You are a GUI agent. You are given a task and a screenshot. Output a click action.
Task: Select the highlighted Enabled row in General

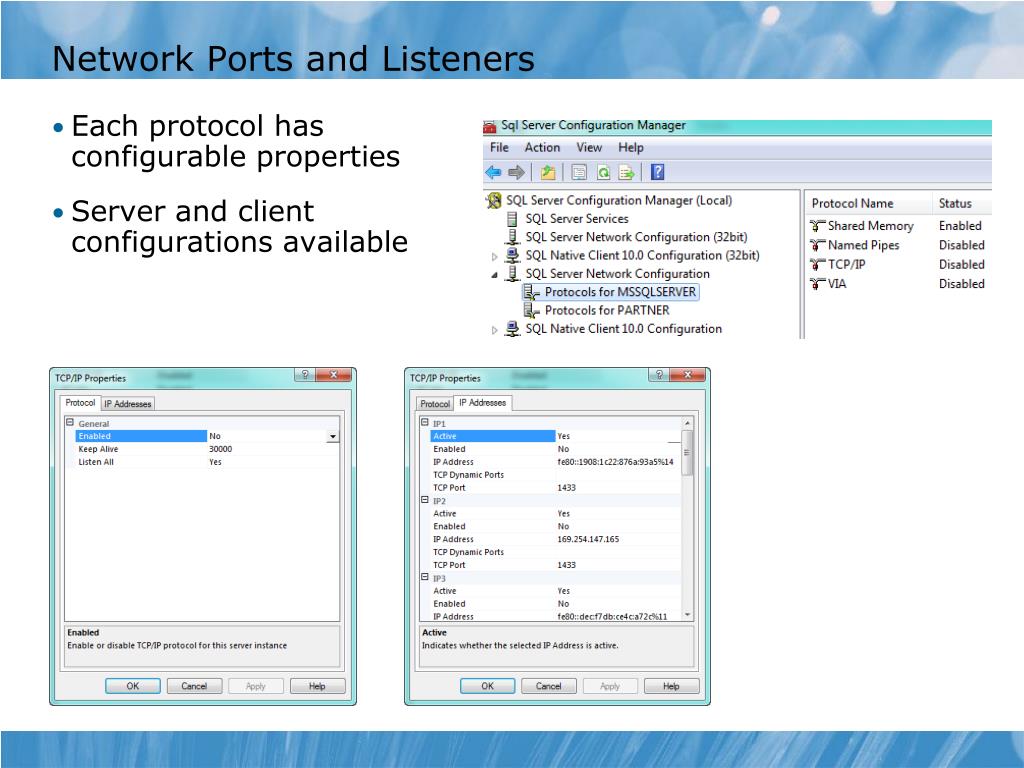207,436
